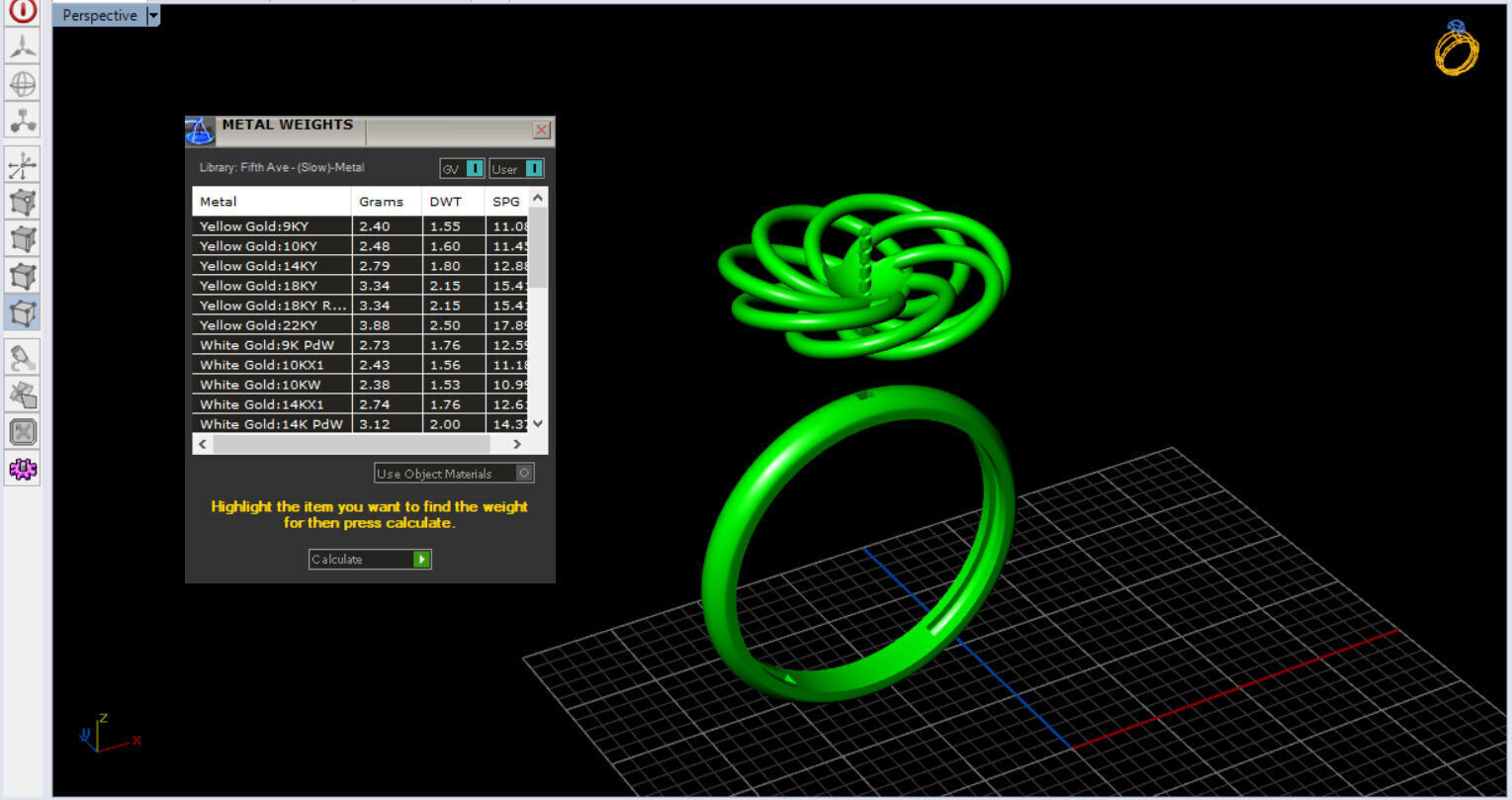Select the White Gold:10KW row
Image resolution: width=1512 pixels, height=800 pixels.
[x=361, y=385]
